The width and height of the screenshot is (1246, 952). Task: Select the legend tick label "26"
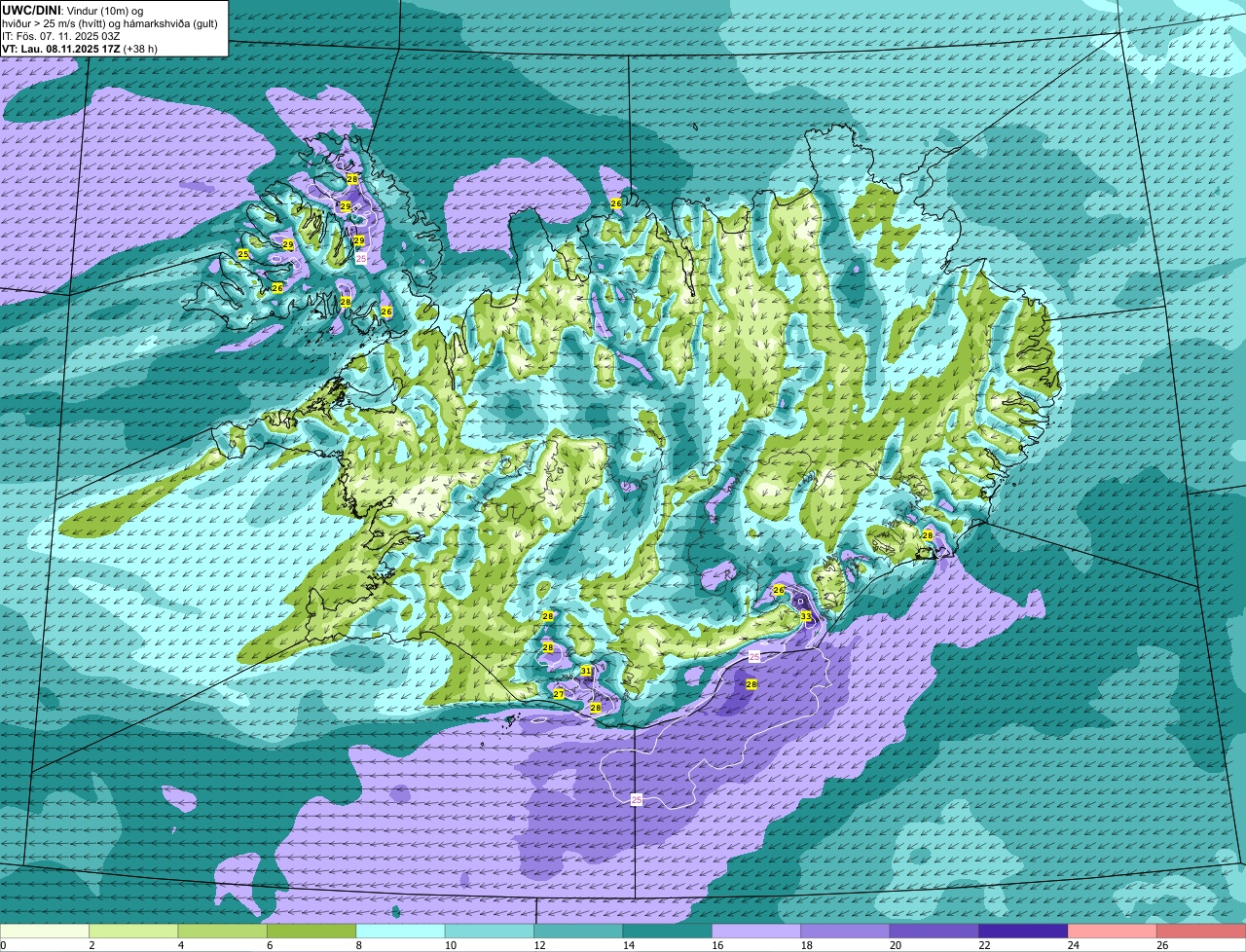1162,945
